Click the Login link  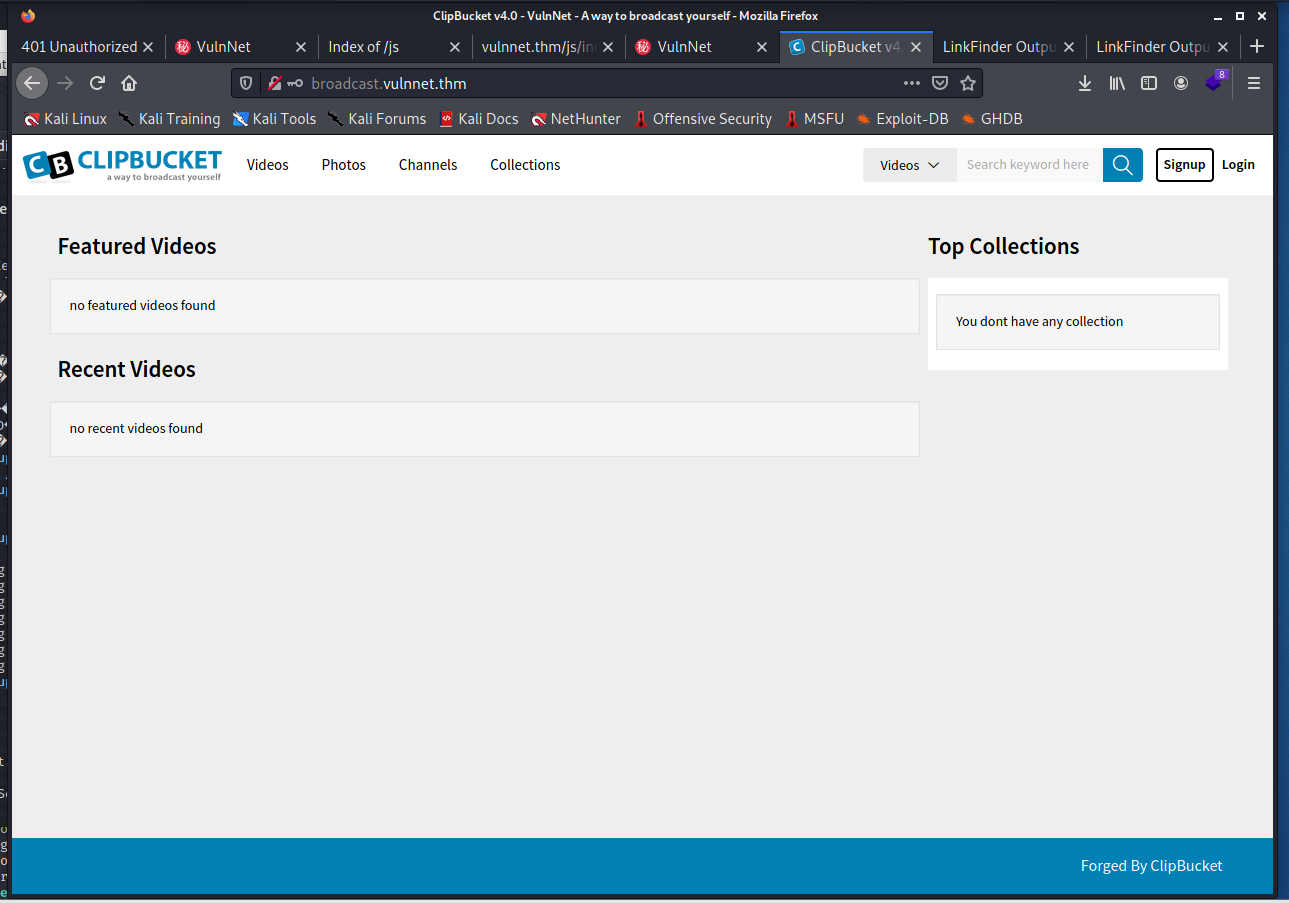click(x=1237, y=165)
